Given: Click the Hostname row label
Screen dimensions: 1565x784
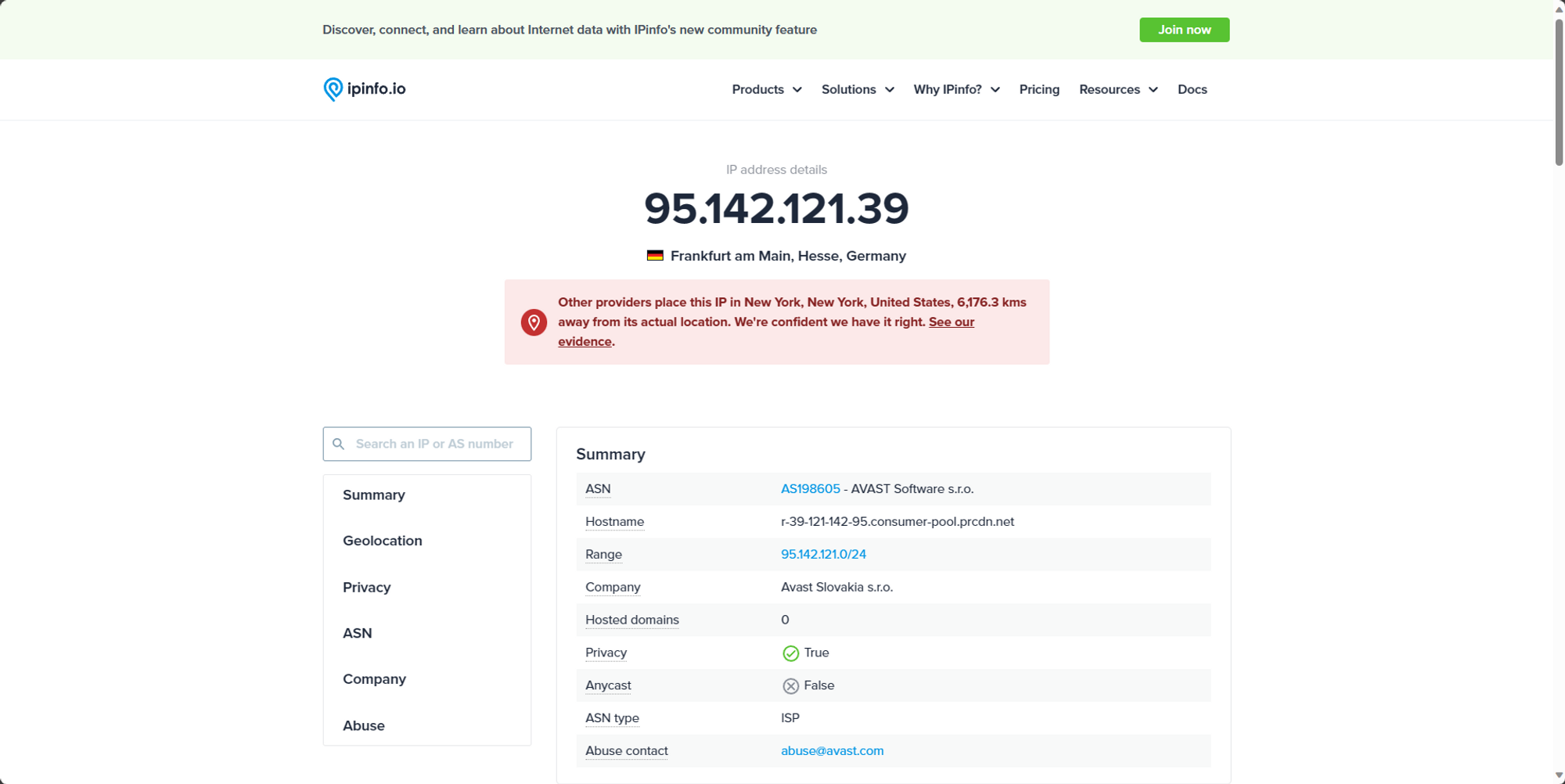Looking at the screenshot, I should click(x=614, y=522).
